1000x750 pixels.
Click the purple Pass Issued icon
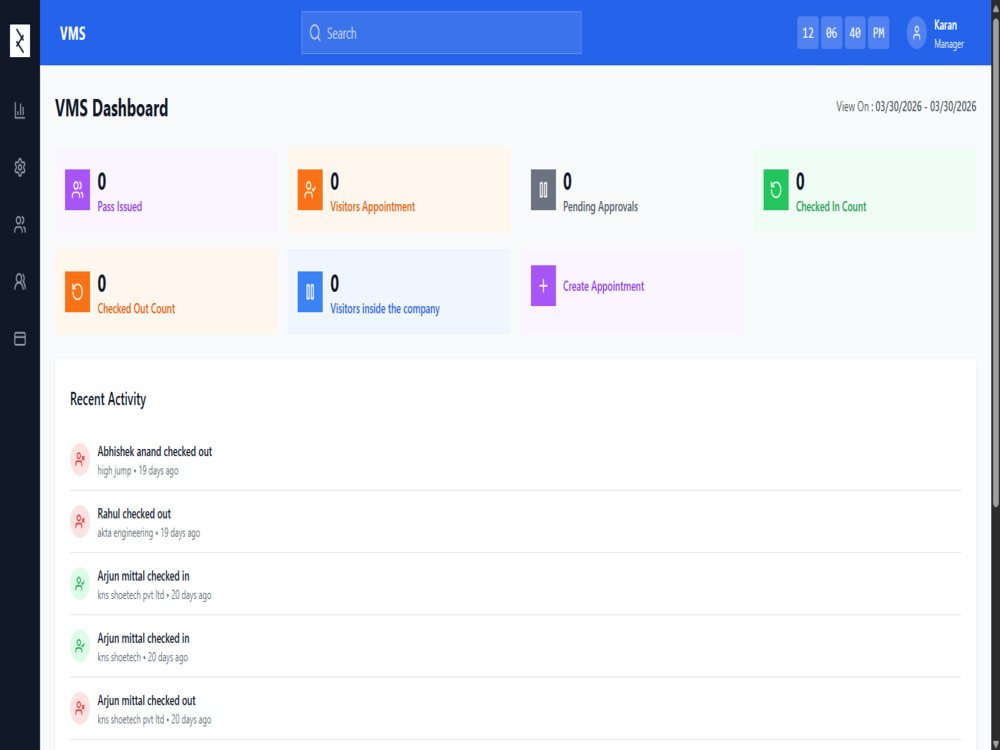(x=77, y=190)
